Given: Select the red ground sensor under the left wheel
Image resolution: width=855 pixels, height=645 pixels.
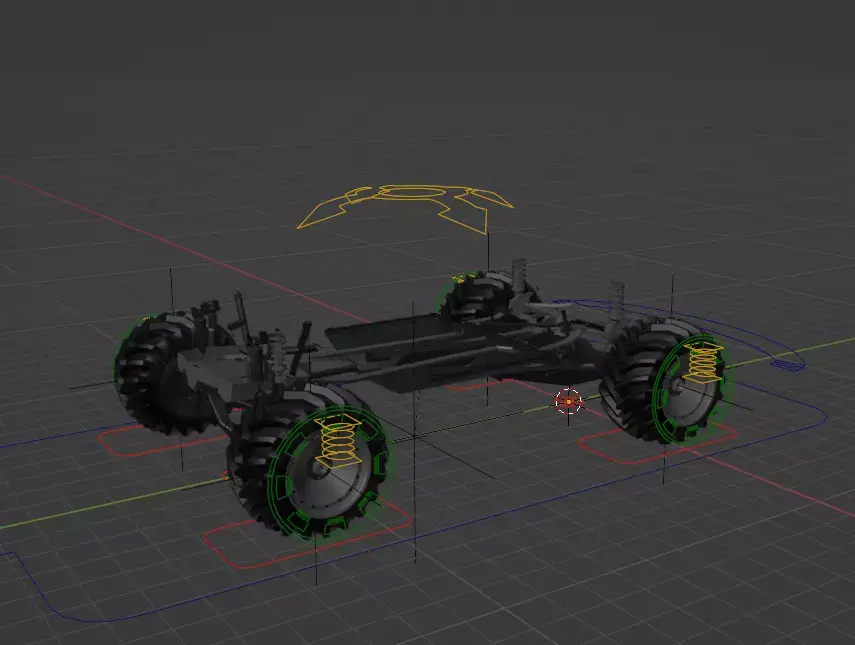Looking at the screenshot, I should [x=164, y=441].
